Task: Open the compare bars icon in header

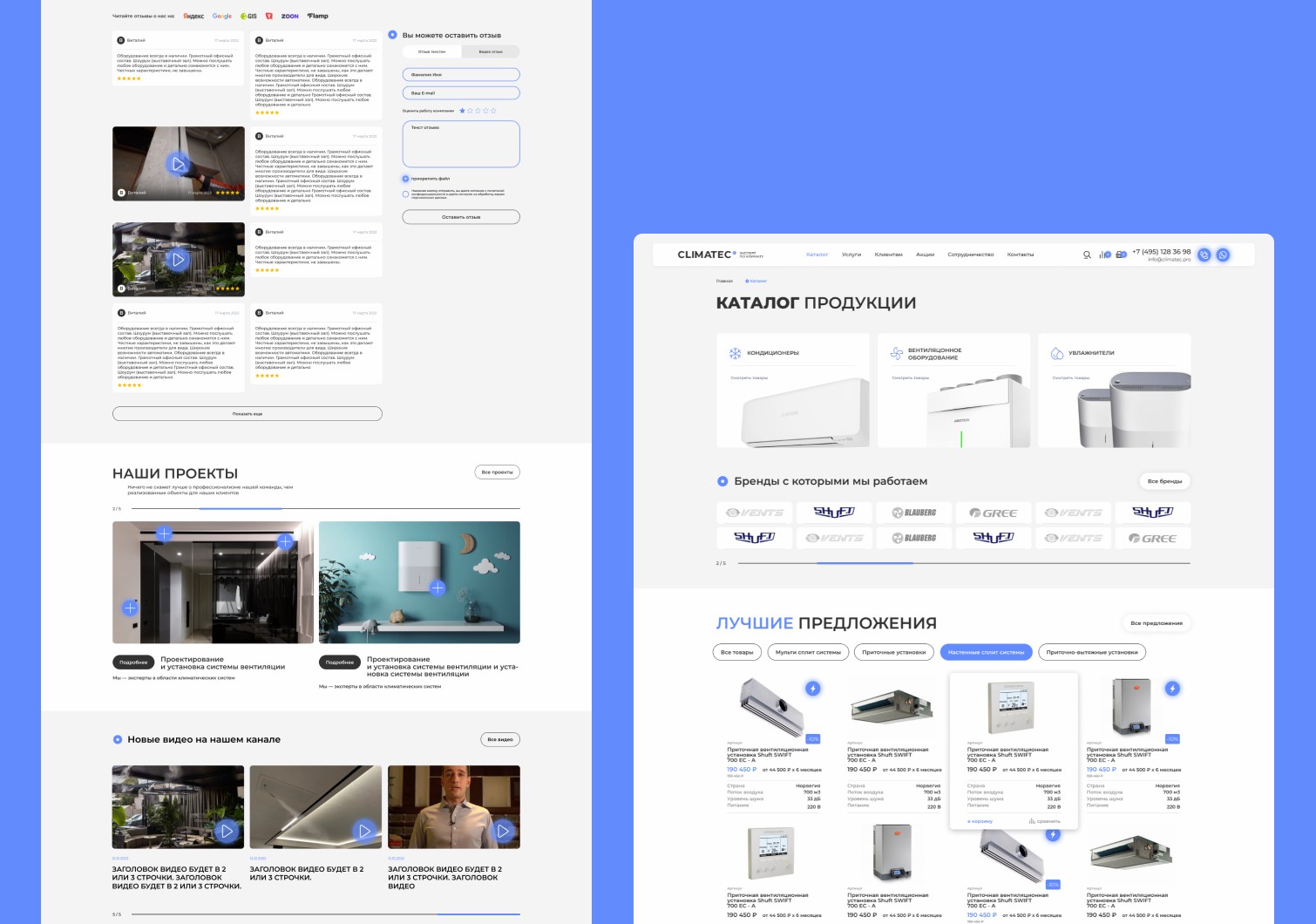Action: click(1104, 255)
